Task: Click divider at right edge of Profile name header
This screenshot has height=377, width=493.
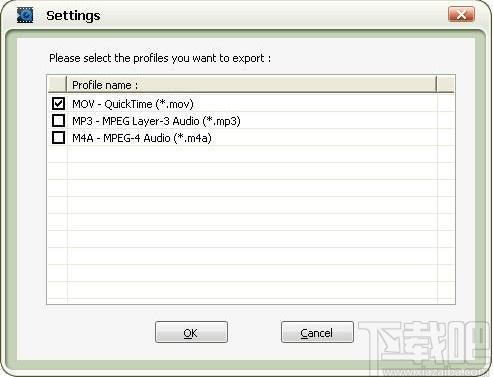Action: click(437, 85)
